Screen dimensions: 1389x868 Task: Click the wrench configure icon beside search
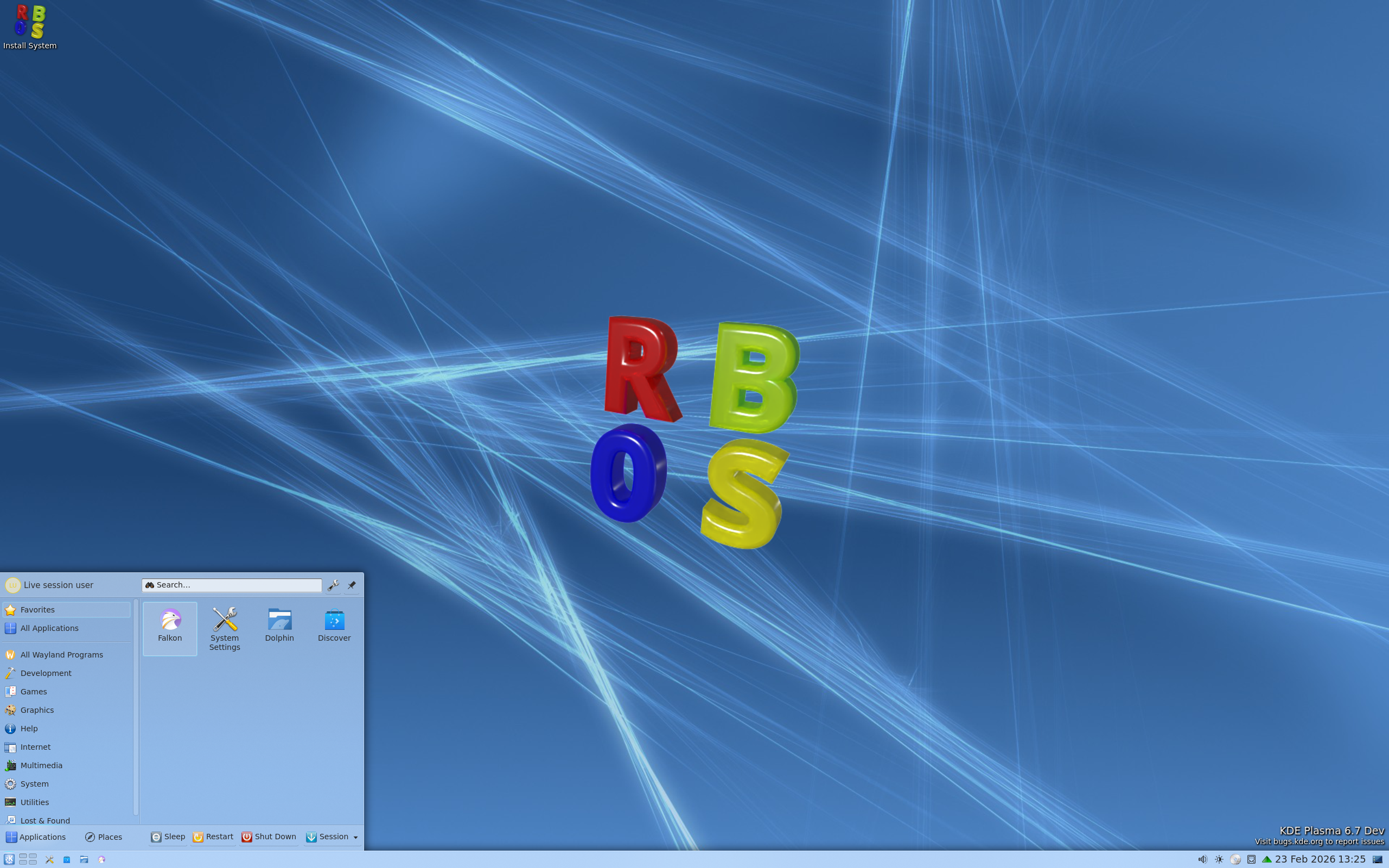(x=333, y=585)
